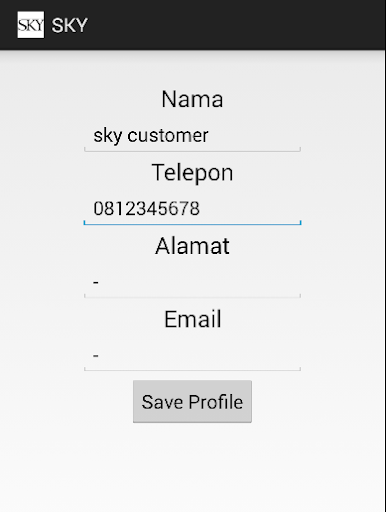This screenshot has height=512, width=386.
Task: Click the Alamat label
Action: point(192,246)
